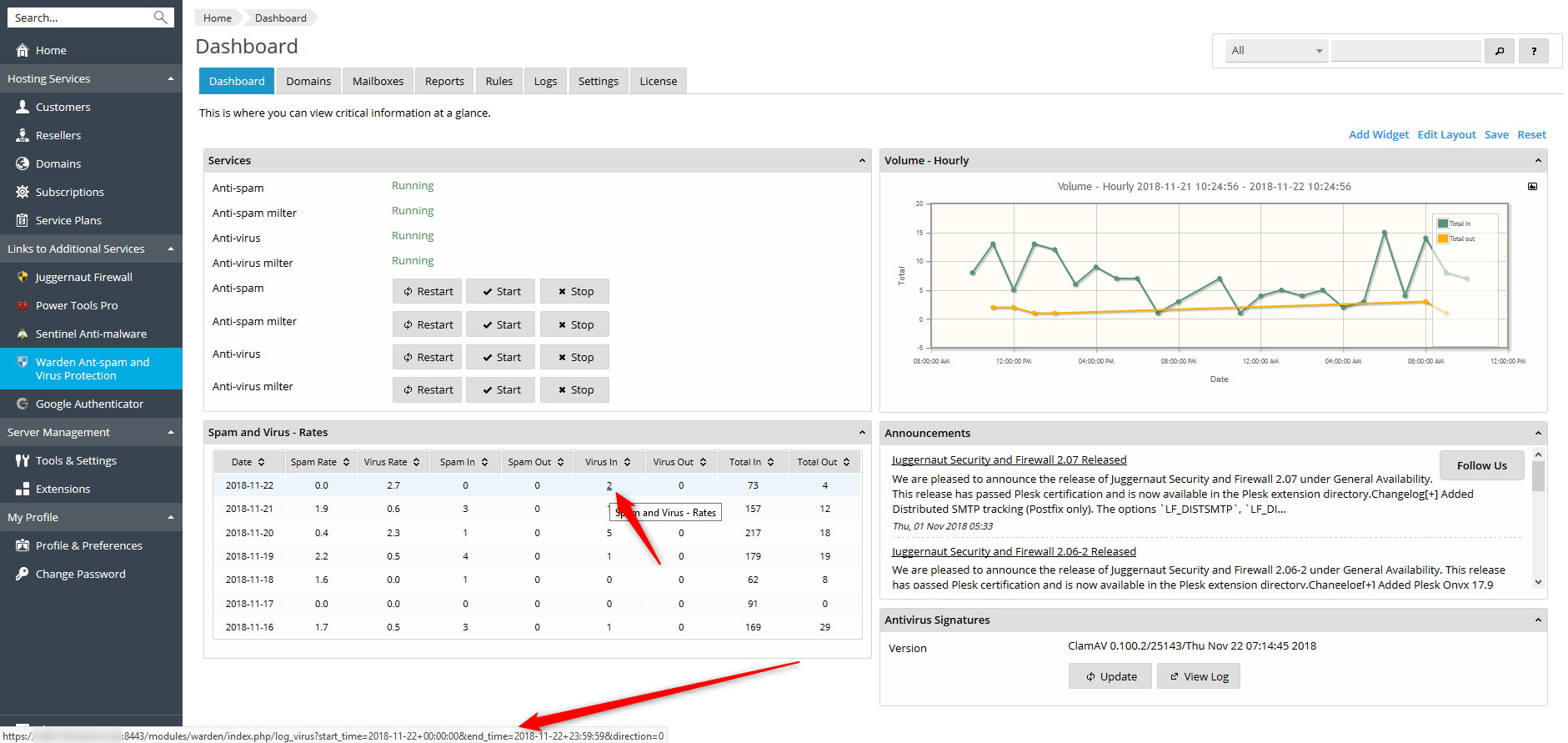
Task: Collapse the Antivirus Signatures widget
Action: tap(1538, 620)
